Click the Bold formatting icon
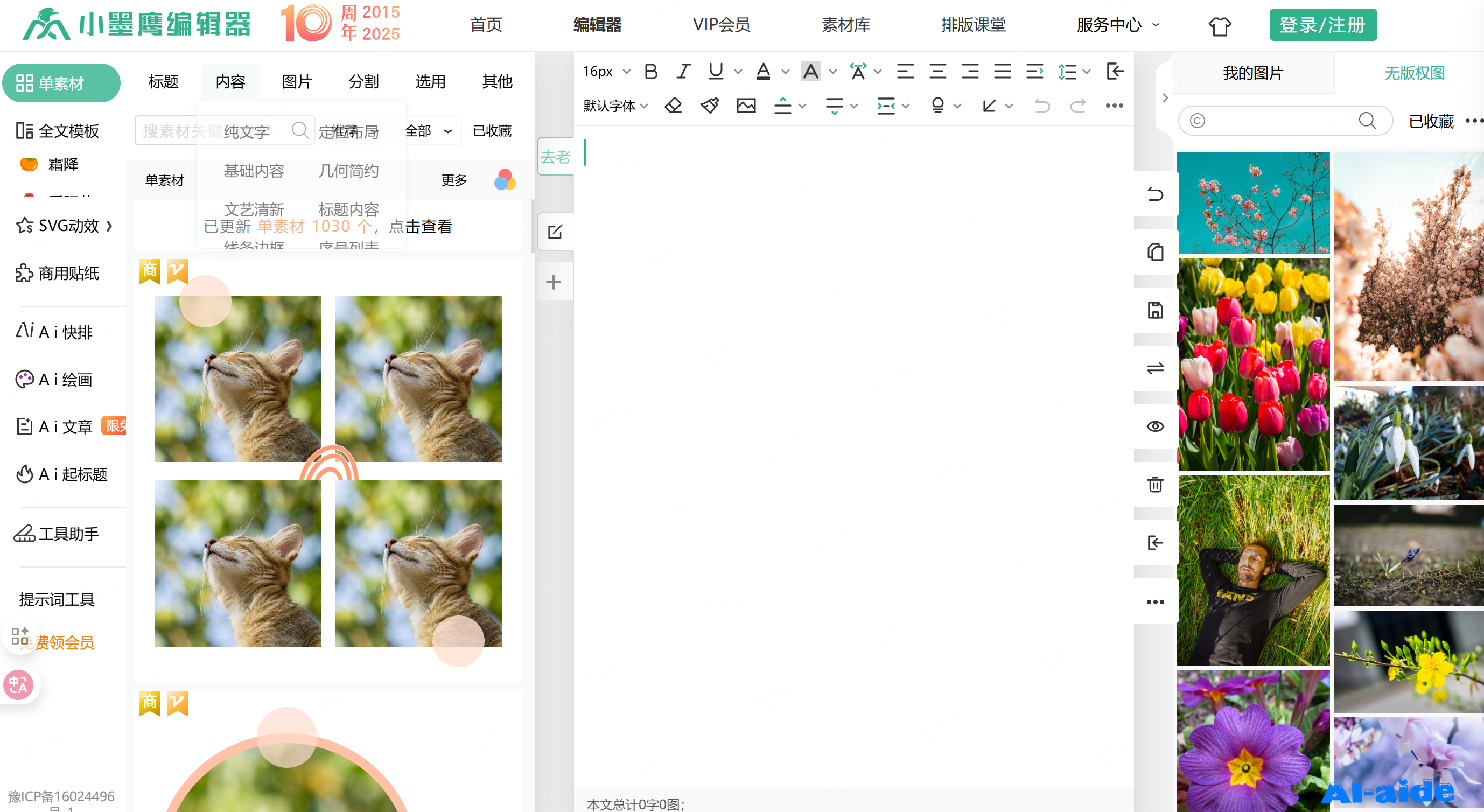Viewport: 1484px width, 812px height. [x=651, y=72]
